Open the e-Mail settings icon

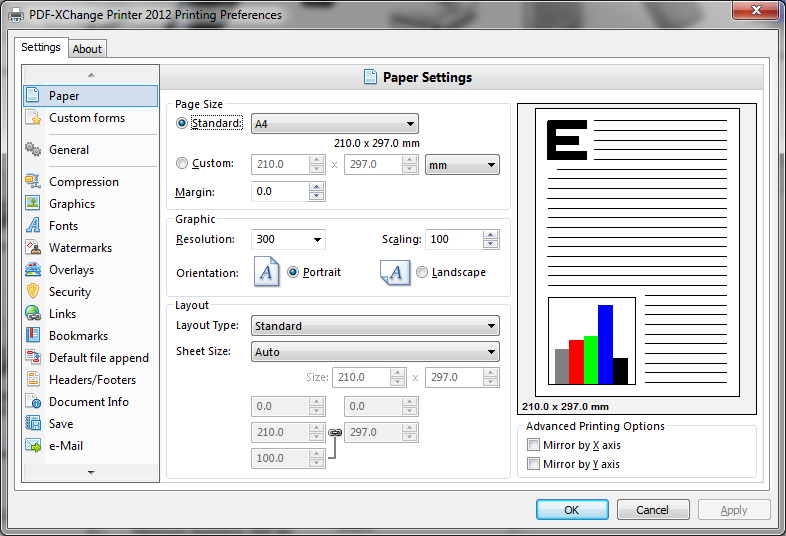(x=33, y=446)
